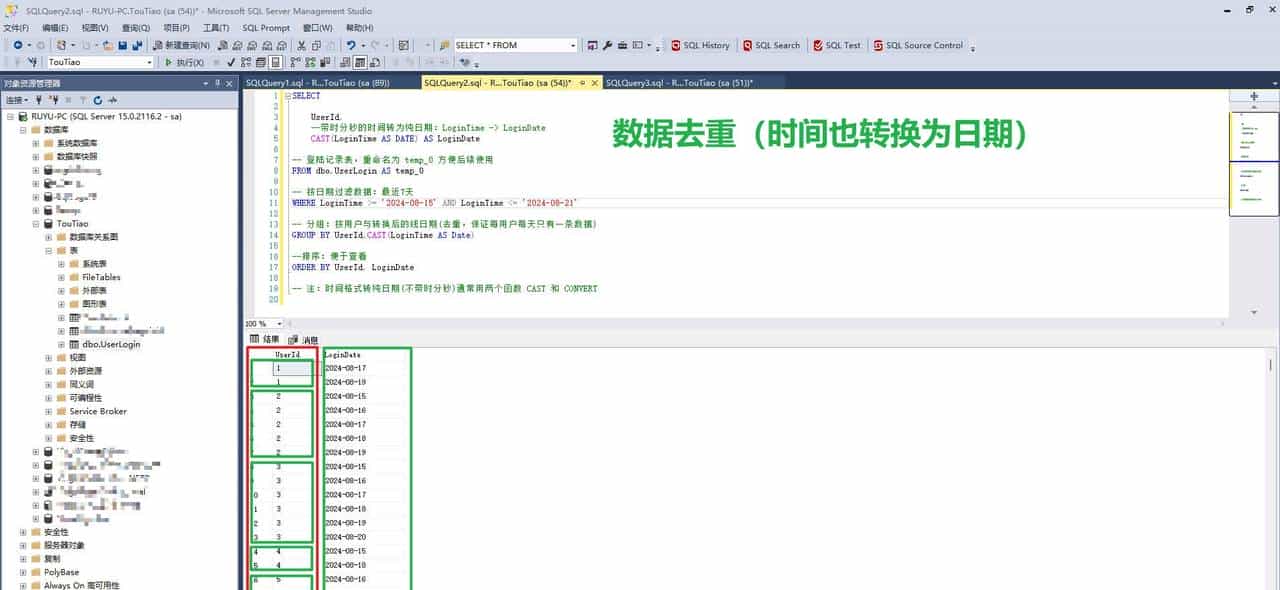Viewport: 1280px width, 590px height.
Task: Open the SQL Prompt menu
Action: [267, 28]
